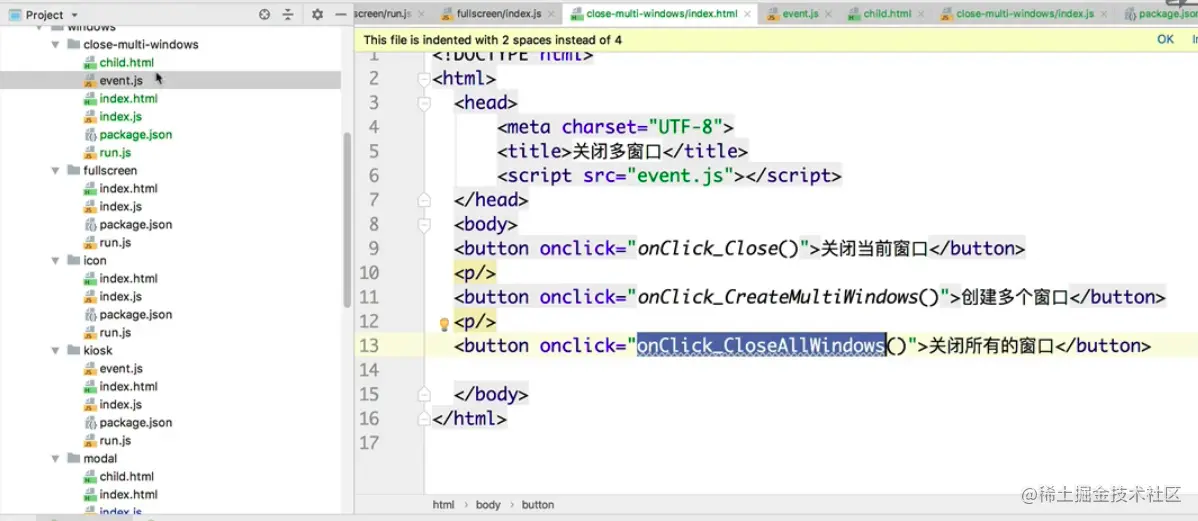Click onClick_CreateMultiWindows() on line 11

(x=788, y=296)
